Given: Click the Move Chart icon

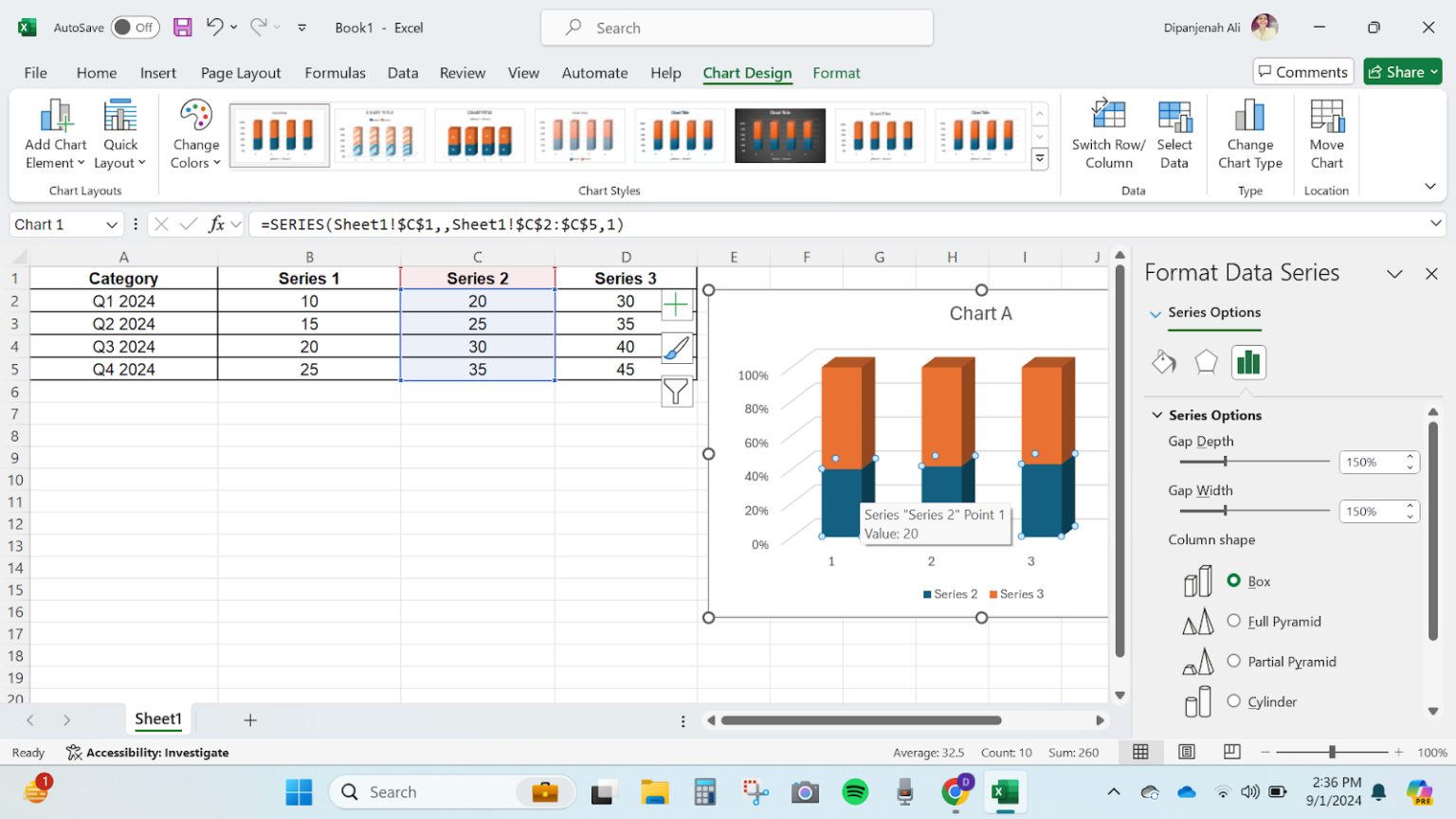Looking at the screenshot, I should [x=1325, y=134].
